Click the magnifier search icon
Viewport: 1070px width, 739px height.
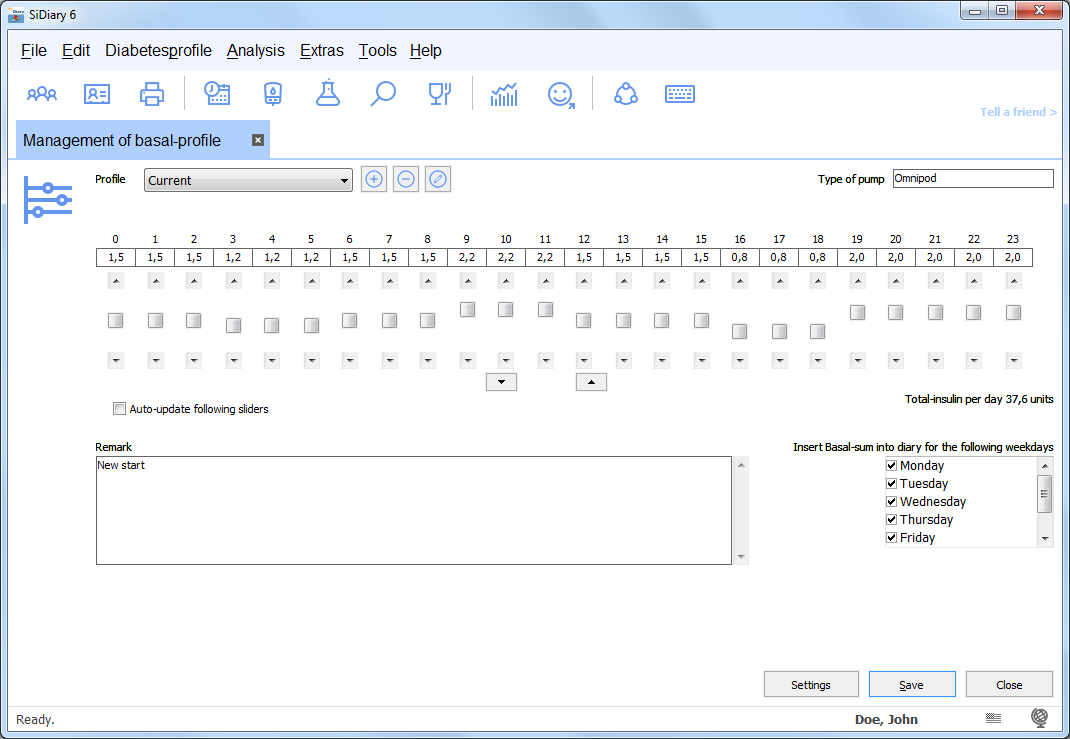coord(383,94)
